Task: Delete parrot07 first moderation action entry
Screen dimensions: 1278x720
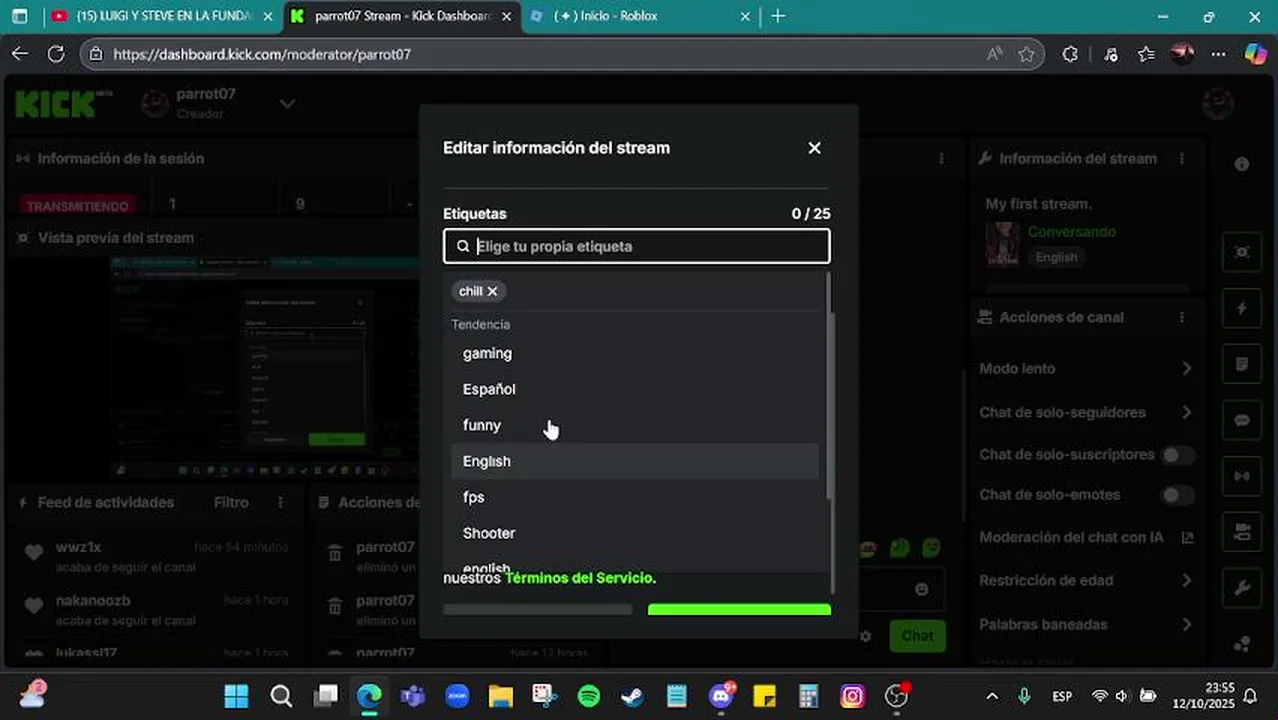Action: click(335, 553)
